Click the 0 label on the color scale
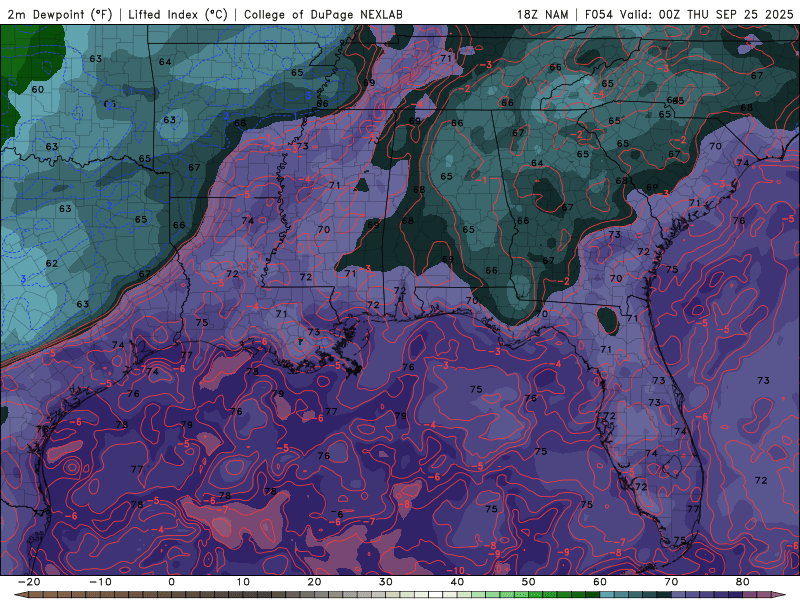 click(171, 582)
